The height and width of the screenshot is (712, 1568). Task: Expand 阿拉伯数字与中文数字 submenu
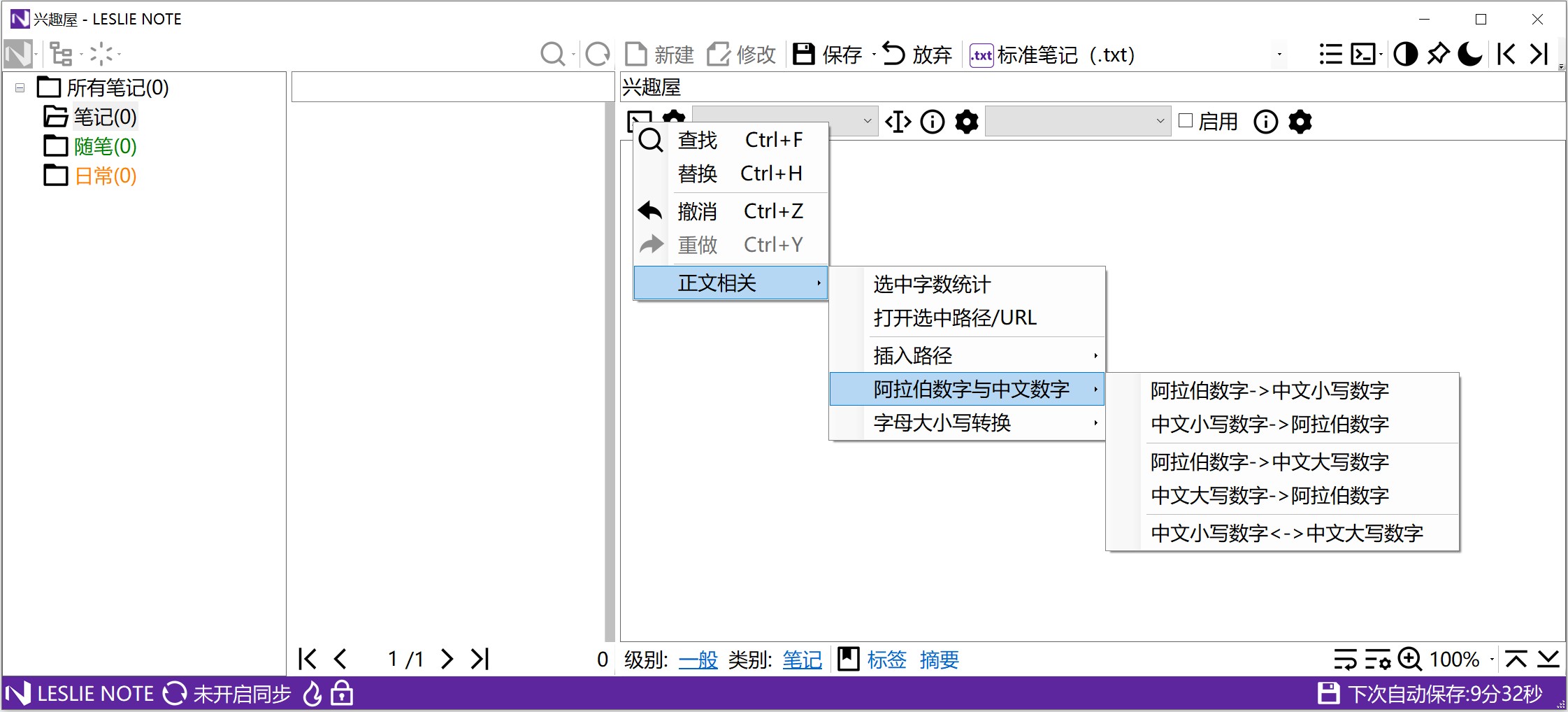[968, 389]
